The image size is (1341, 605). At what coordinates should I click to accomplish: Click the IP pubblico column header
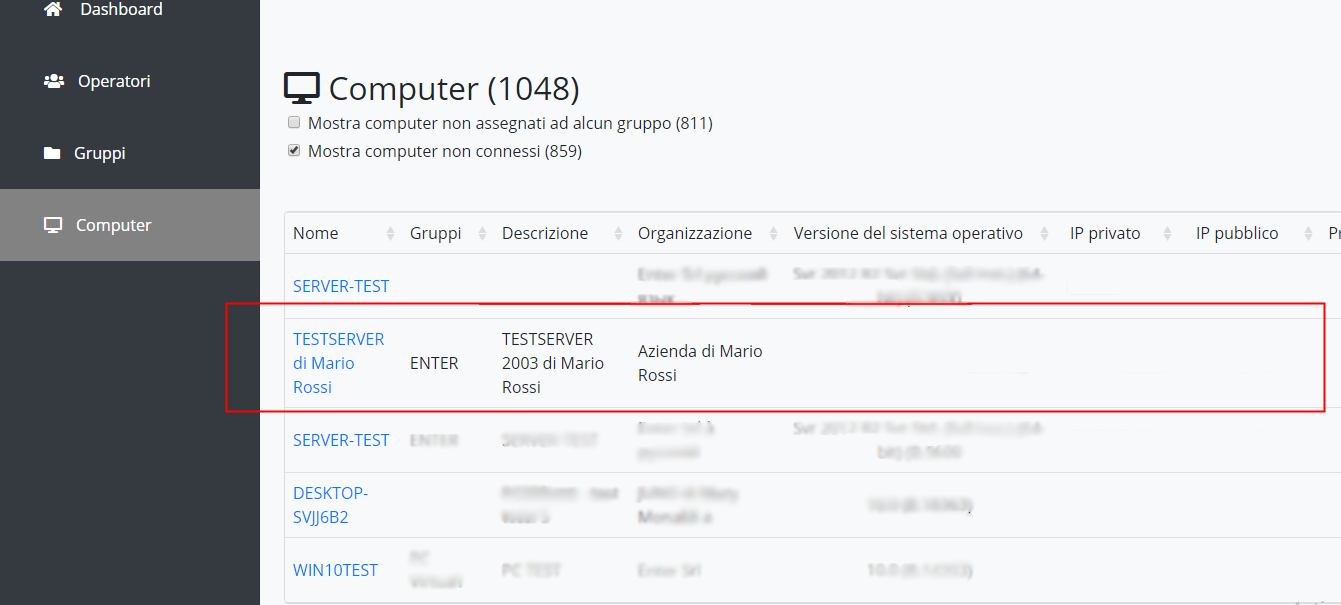1237,233
